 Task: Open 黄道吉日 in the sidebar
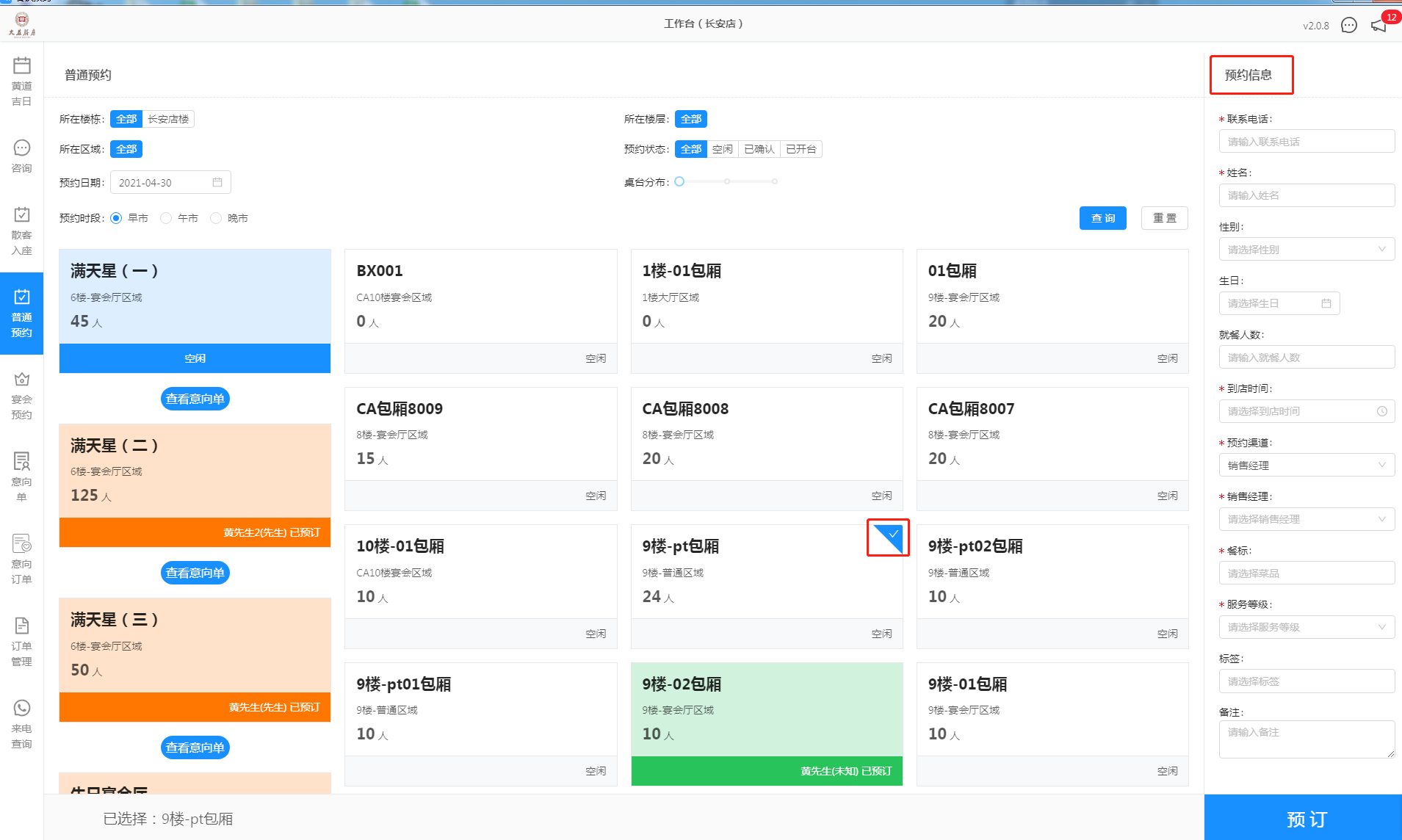tap(22, 82)
